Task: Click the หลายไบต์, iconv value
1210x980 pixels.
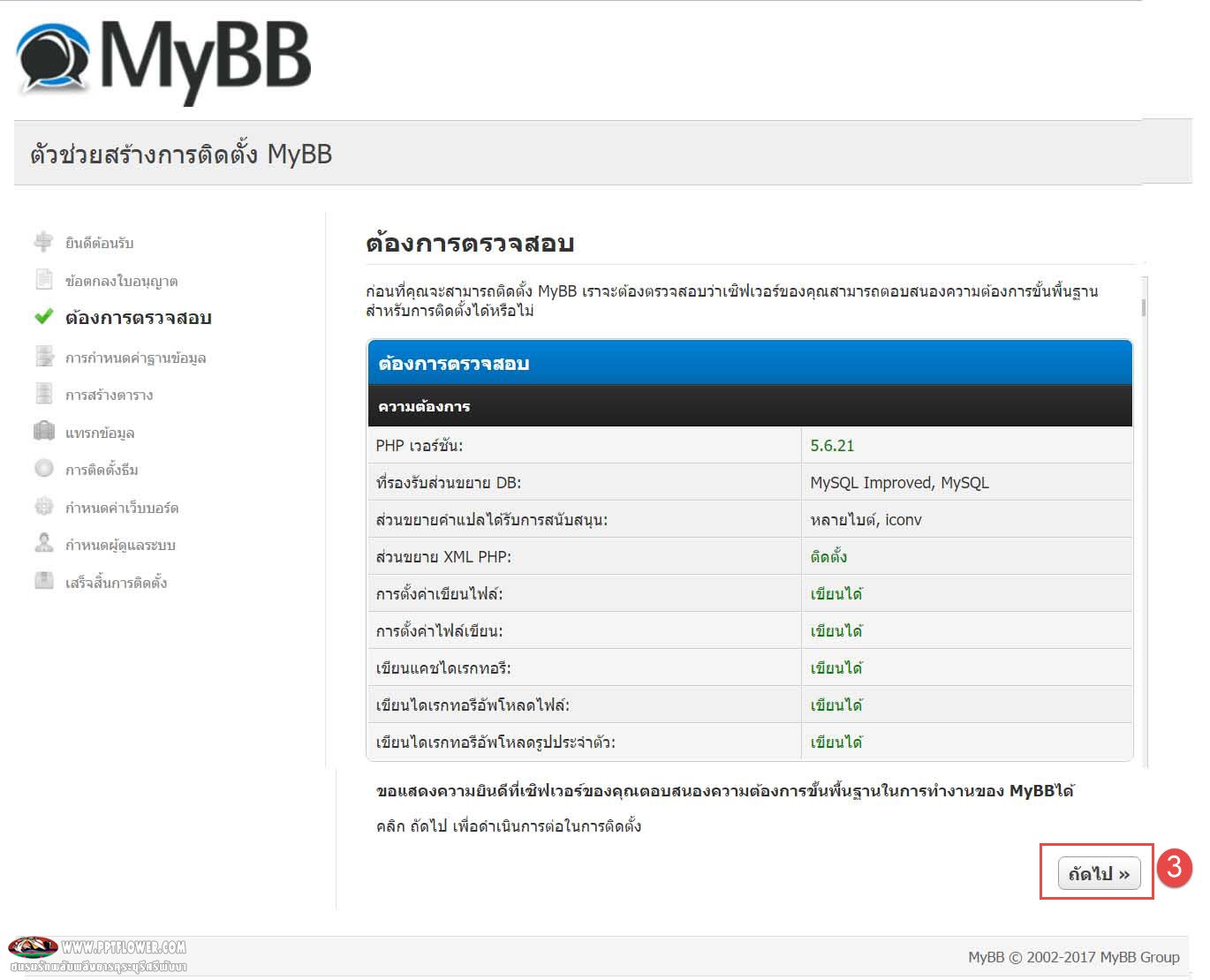Action: pyautogui.click(x=866, y=520)
